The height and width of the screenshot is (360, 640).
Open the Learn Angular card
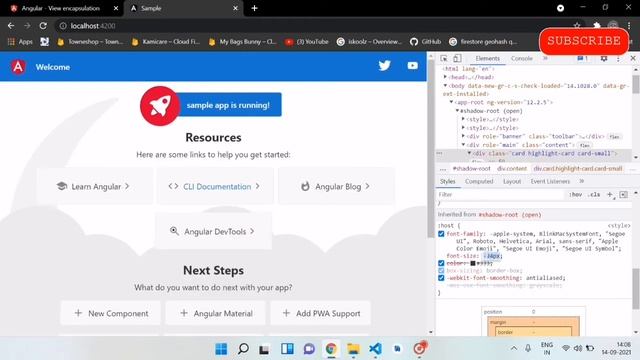94,187
